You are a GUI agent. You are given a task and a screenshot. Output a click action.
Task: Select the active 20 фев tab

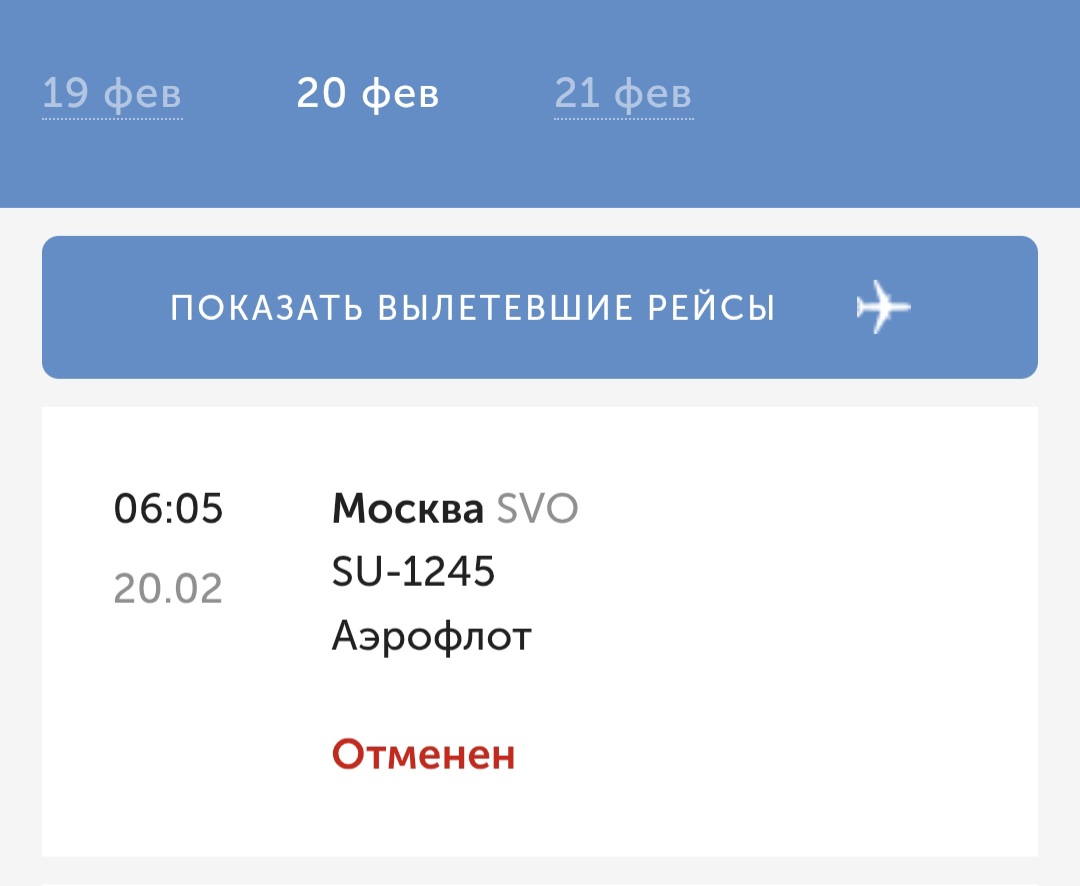point(368,93)
